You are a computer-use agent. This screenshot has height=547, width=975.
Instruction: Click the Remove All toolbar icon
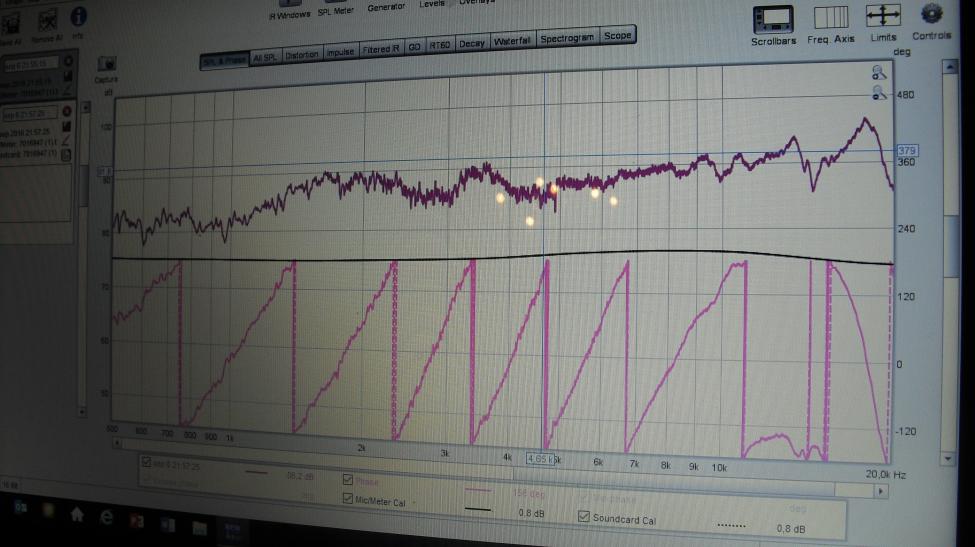[48, 21]
